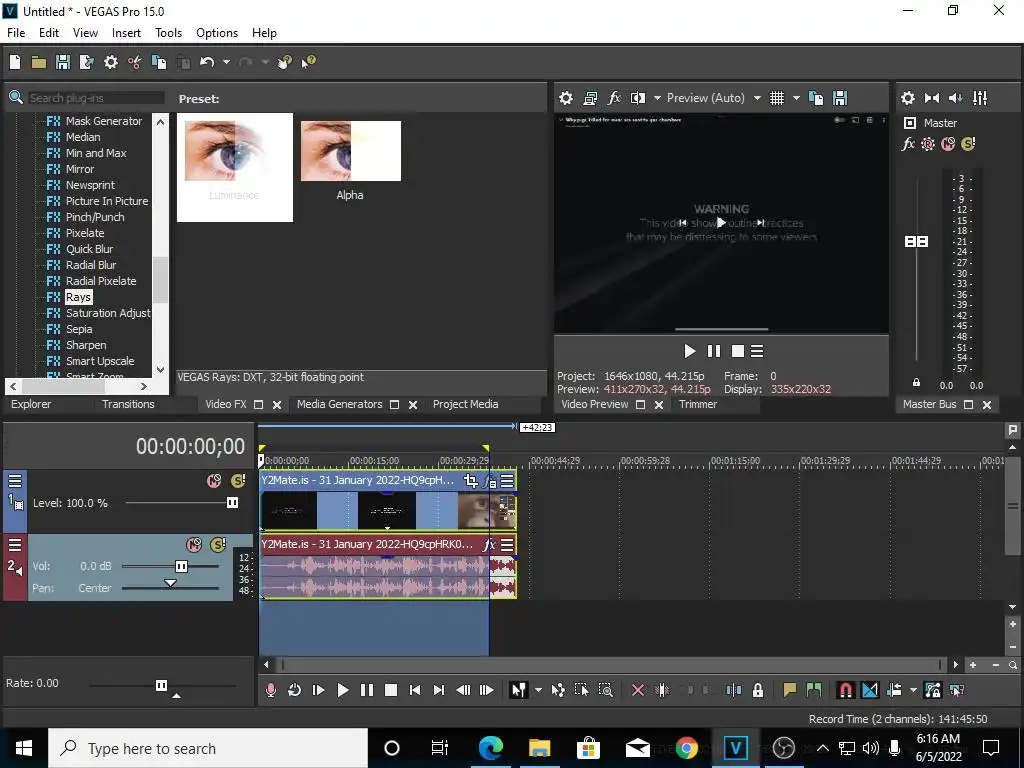Save preview snapshot to file icon
The image size is (1024, 768).
point(840,98)
